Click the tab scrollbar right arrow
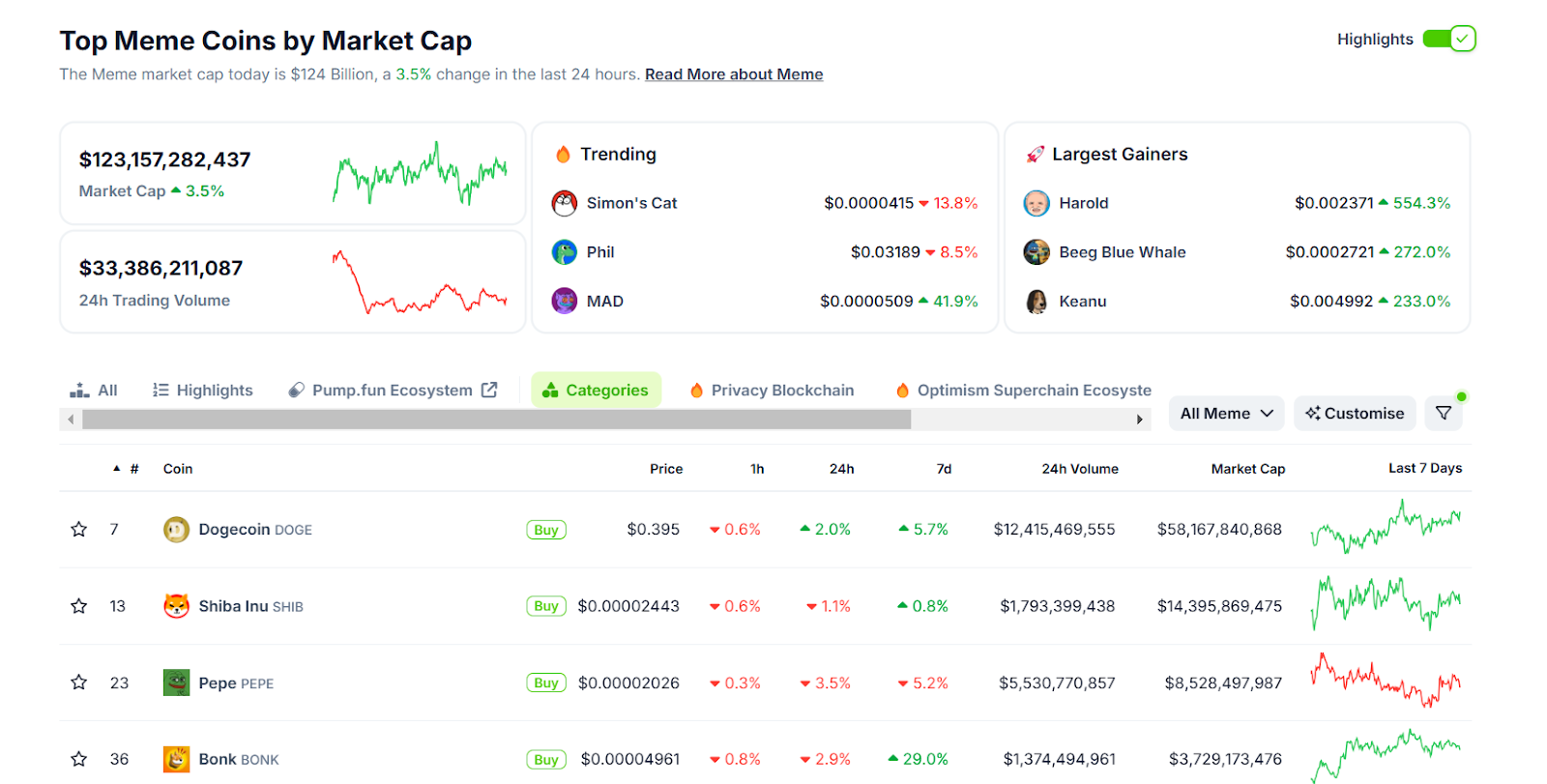This screenshot has width=1547, height=784. point(1140,420)
